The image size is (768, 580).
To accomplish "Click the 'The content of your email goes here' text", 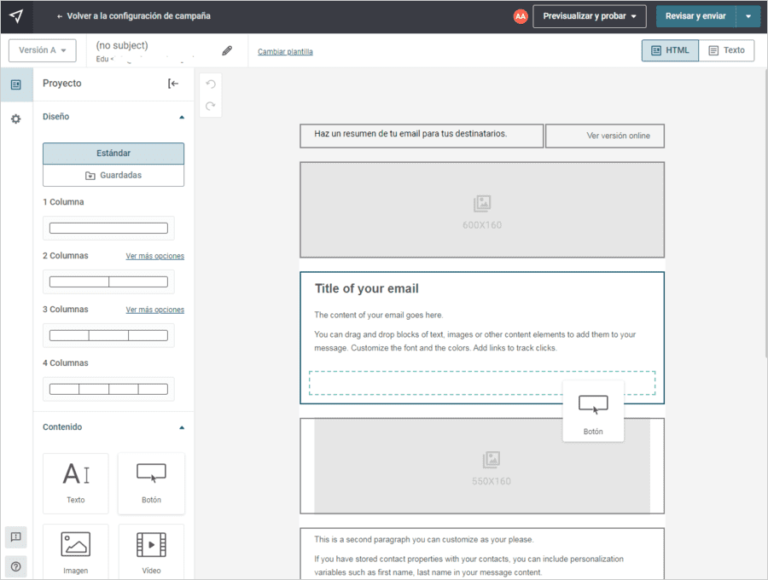I will point(379,315).
